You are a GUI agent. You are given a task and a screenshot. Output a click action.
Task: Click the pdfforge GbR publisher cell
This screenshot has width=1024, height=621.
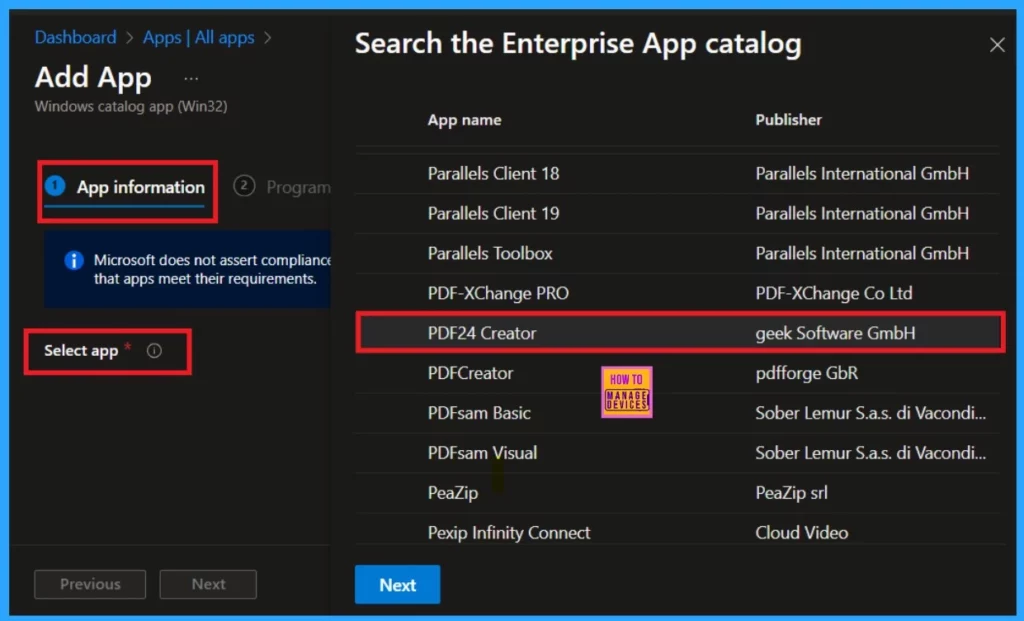point(807,373)
